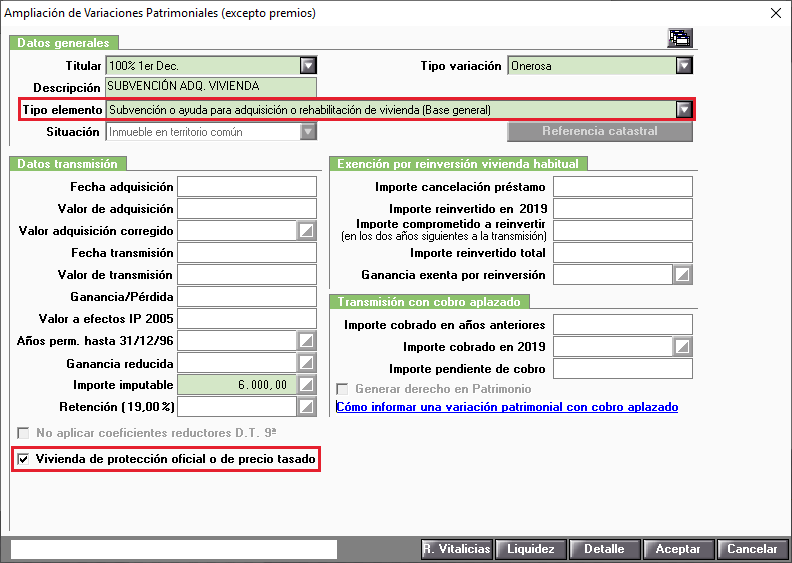Focus the Importe reinvertido total field

(x=623, y=252)
